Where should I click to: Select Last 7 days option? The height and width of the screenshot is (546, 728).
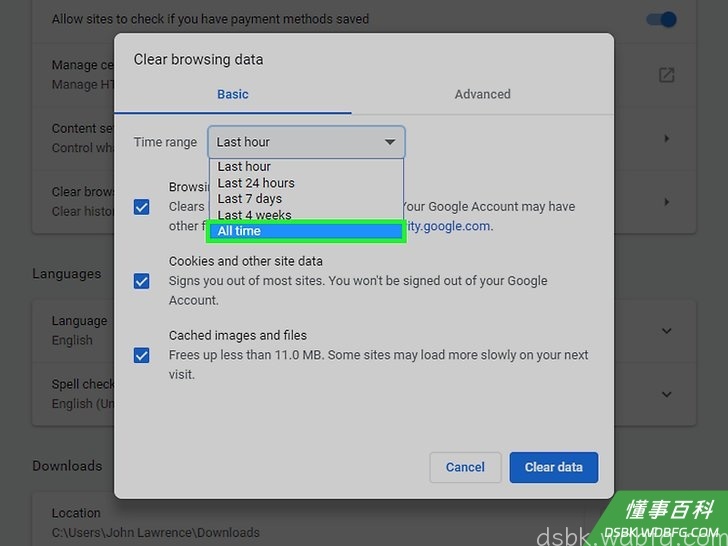(306, 199)
